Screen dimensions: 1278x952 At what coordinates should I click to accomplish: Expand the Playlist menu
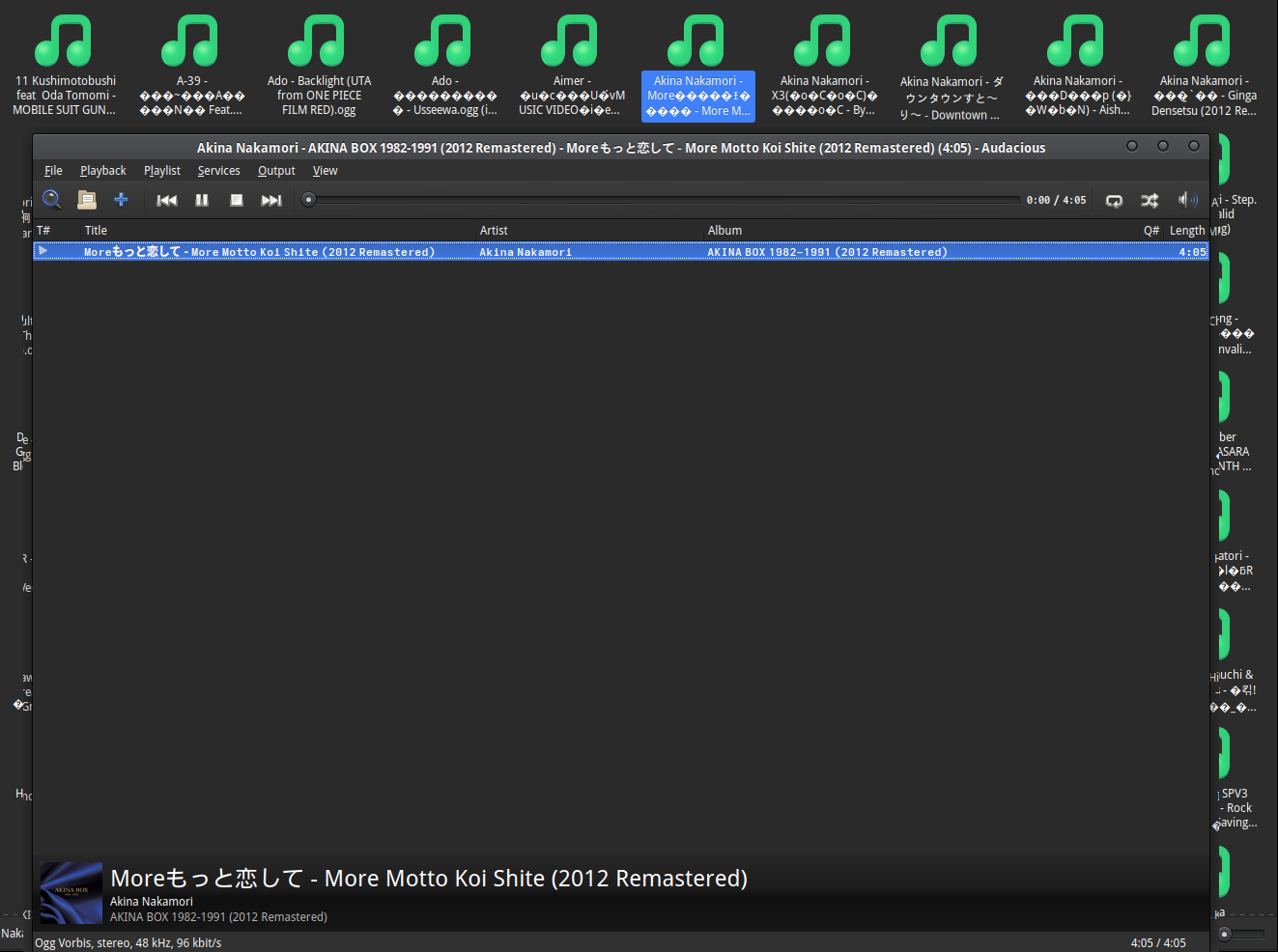click(x=162, y=171)
